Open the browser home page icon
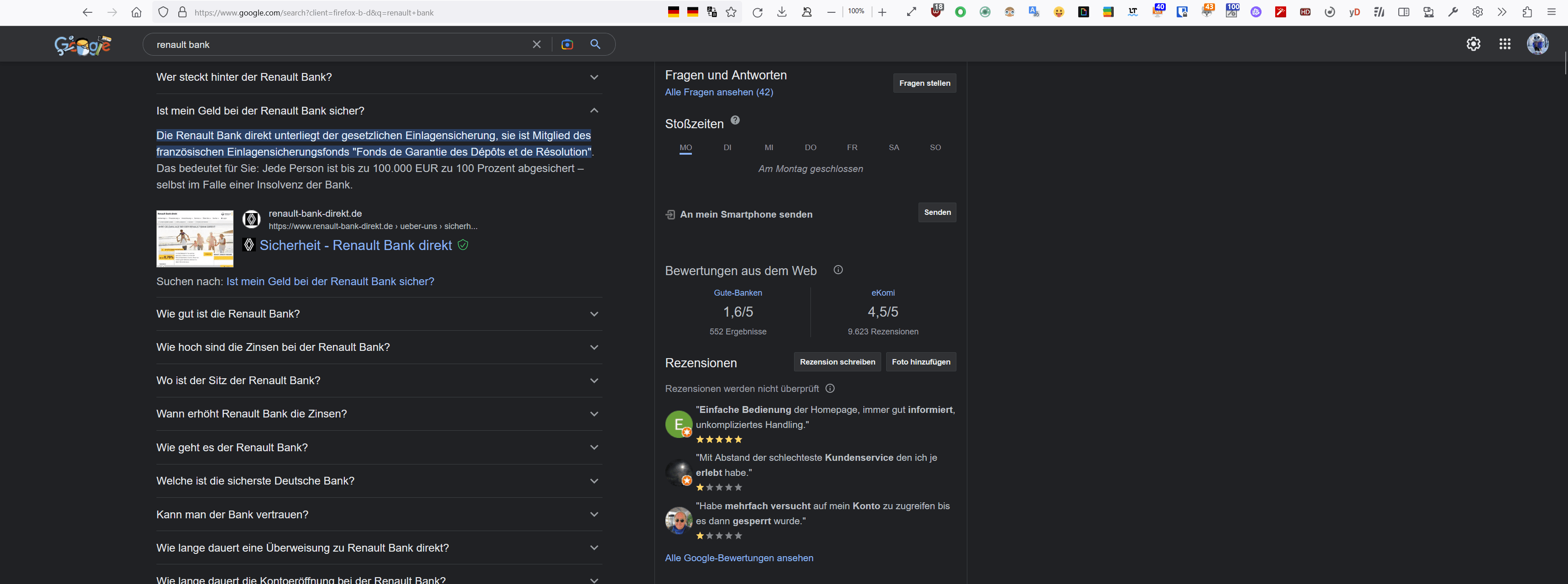The height and width of the screenshot is (584, 1568). tap(136, 12)
